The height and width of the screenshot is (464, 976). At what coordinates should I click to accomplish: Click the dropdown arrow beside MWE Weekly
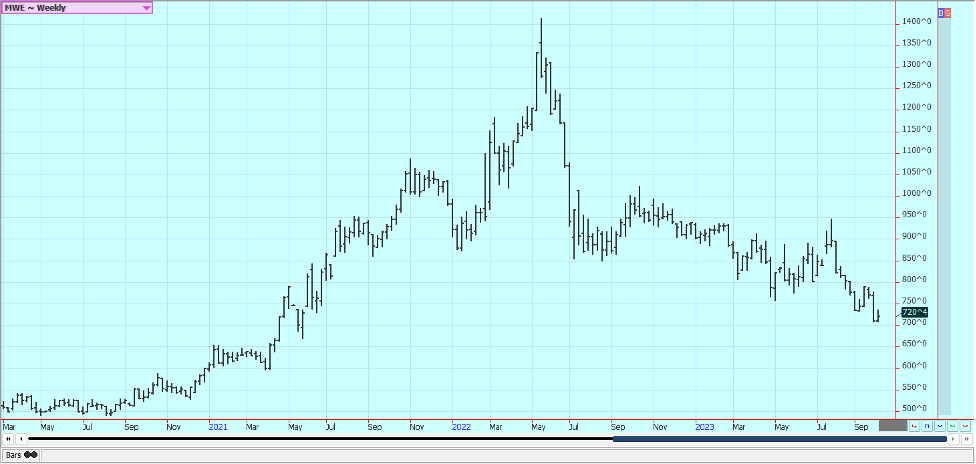146,8
